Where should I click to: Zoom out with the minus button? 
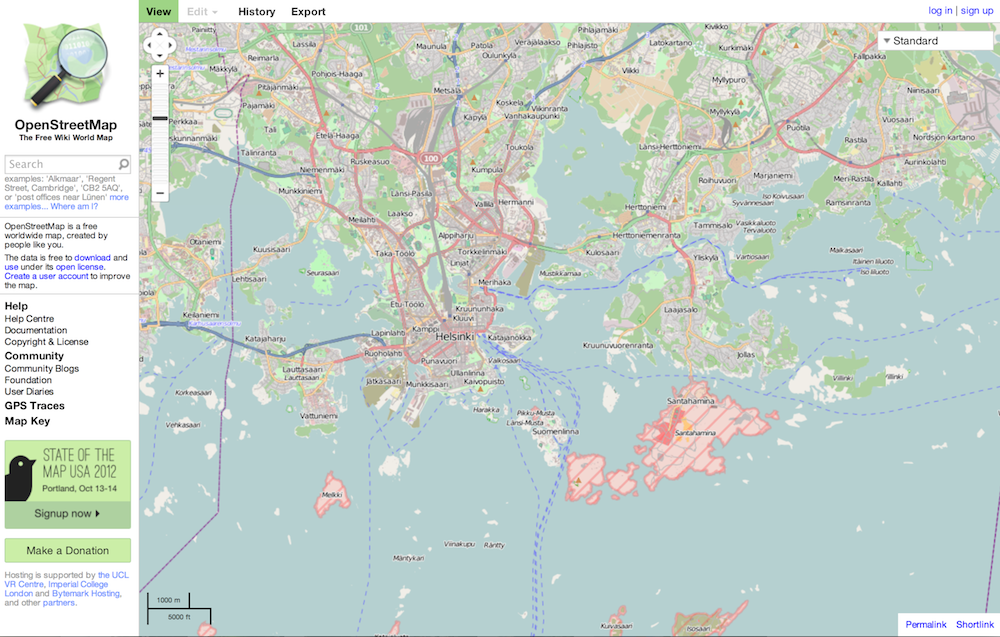point(160,192)
